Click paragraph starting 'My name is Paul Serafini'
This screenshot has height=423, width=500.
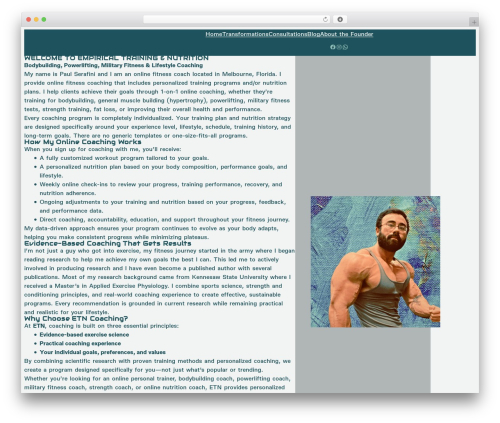tap(157, 92)
